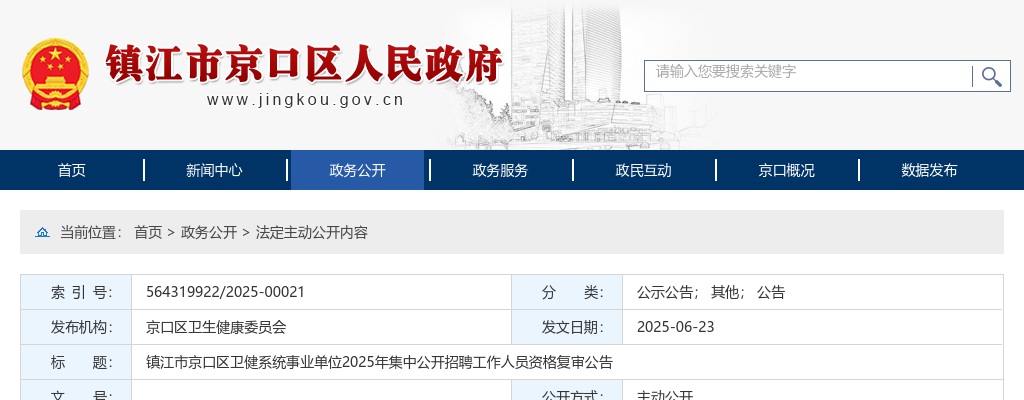Click the 政务公开 breadcrumb link

click(209, 232)
